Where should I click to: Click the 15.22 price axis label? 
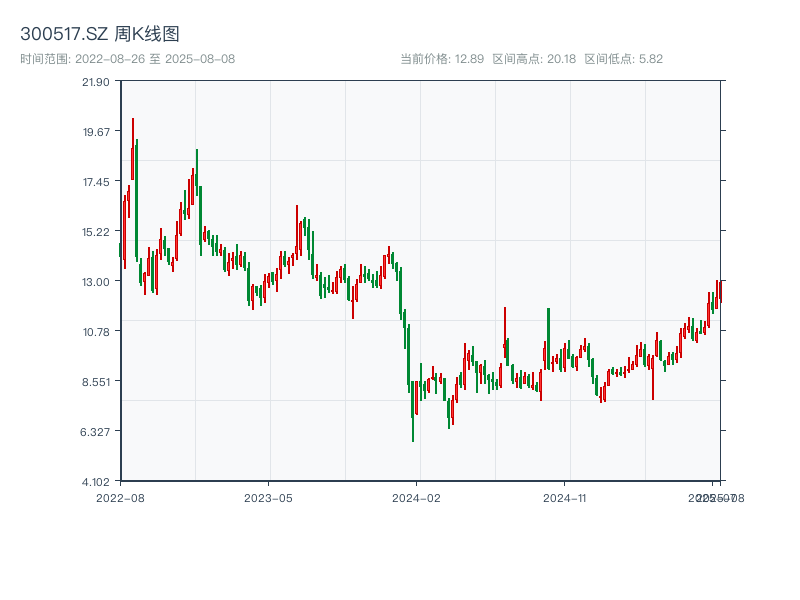(96, 231)
